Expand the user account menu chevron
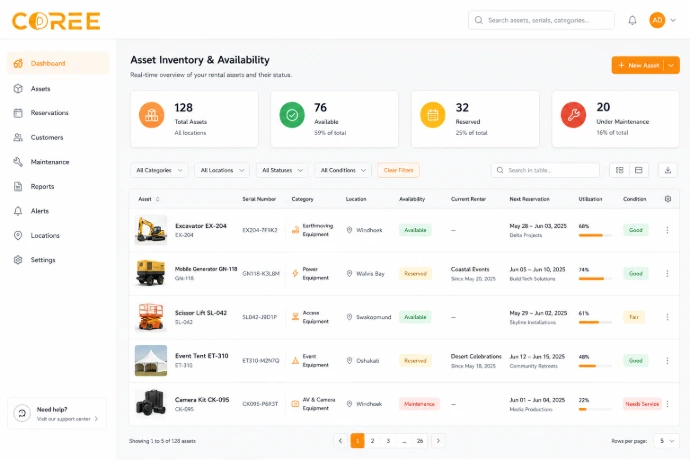This screenshot has height=460, width=690. point(673,20)
